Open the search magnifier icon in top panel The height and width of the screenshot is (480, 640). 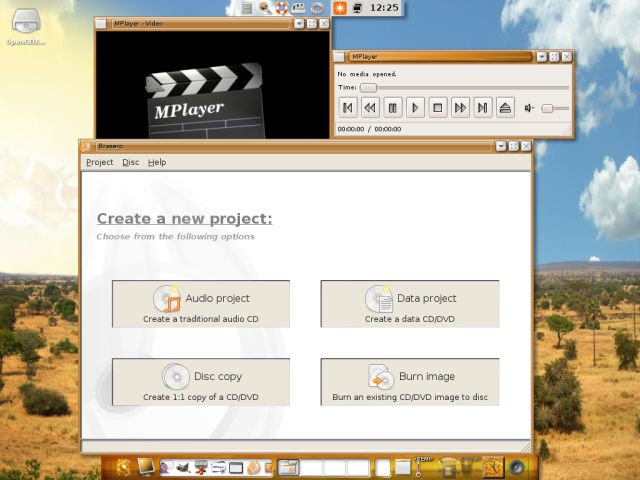264,8
